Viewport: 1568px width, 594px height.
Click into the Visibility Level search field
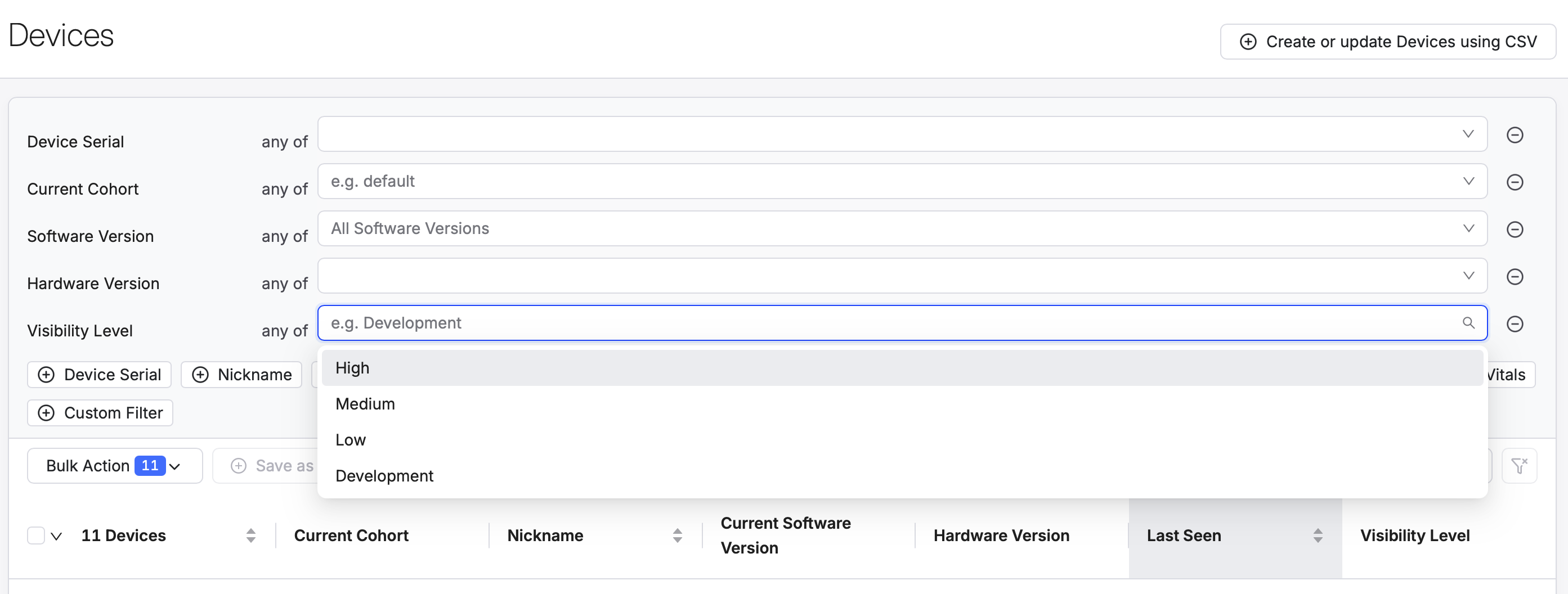coord(889,323)
